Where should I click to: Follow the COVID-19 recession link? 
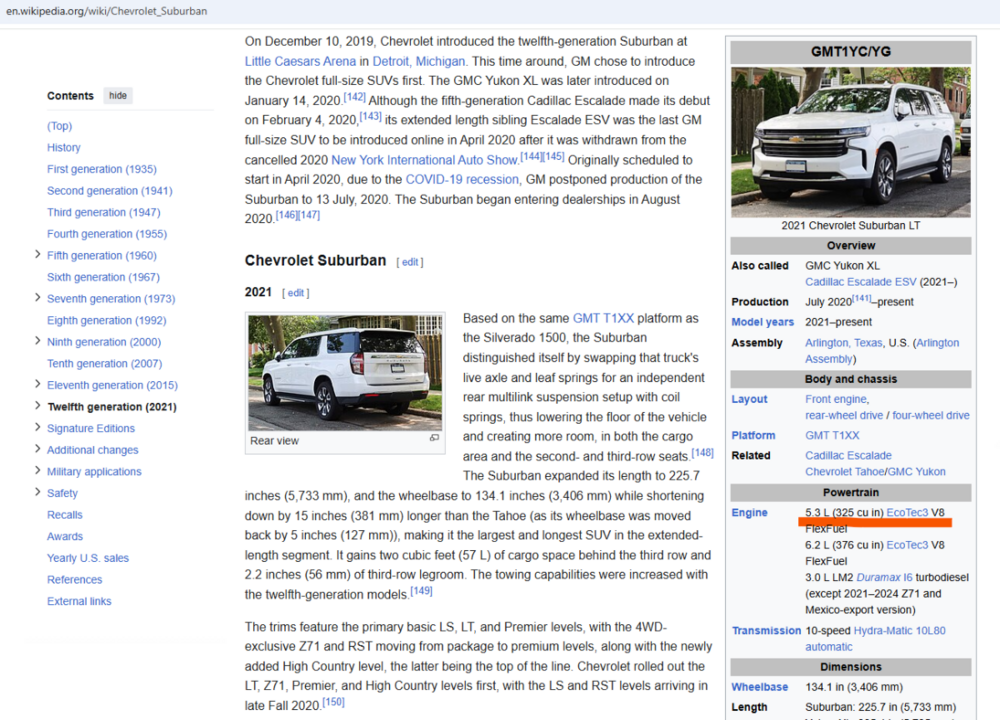(x=462, y=179)
